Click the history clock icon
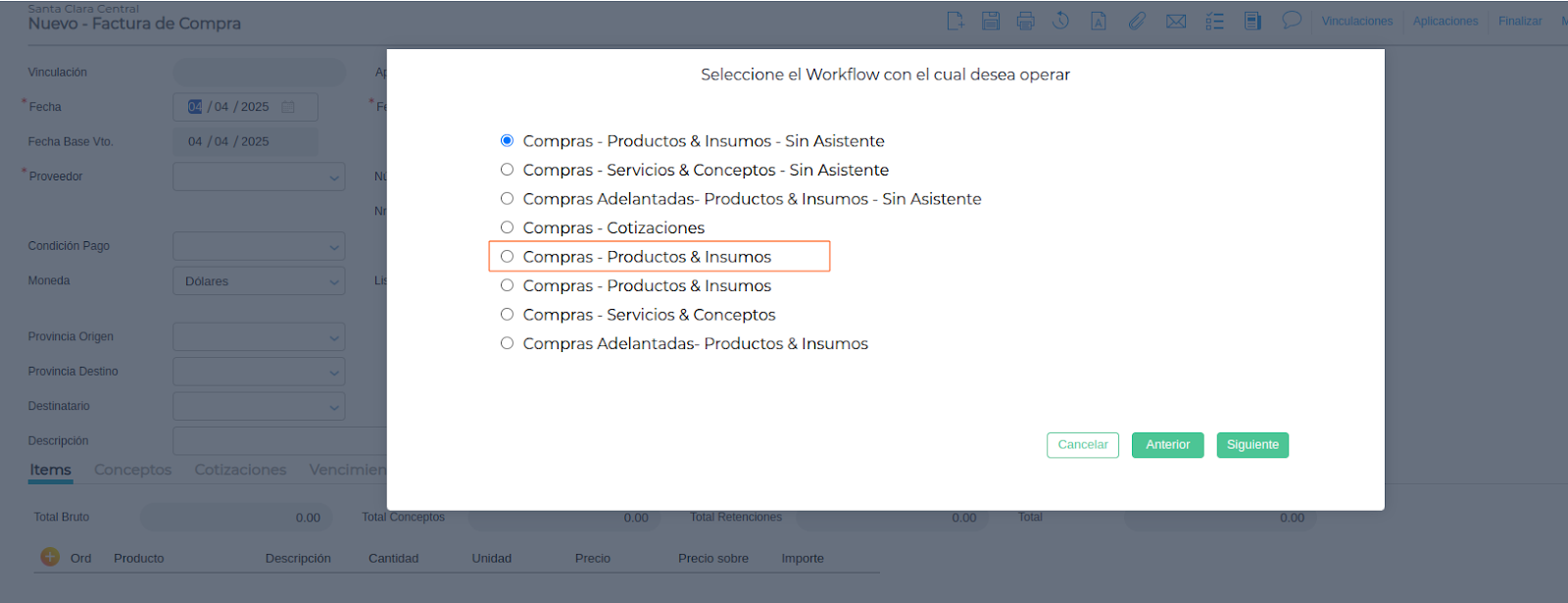This screenshot has width=1568, height=603. point(1060,21)
